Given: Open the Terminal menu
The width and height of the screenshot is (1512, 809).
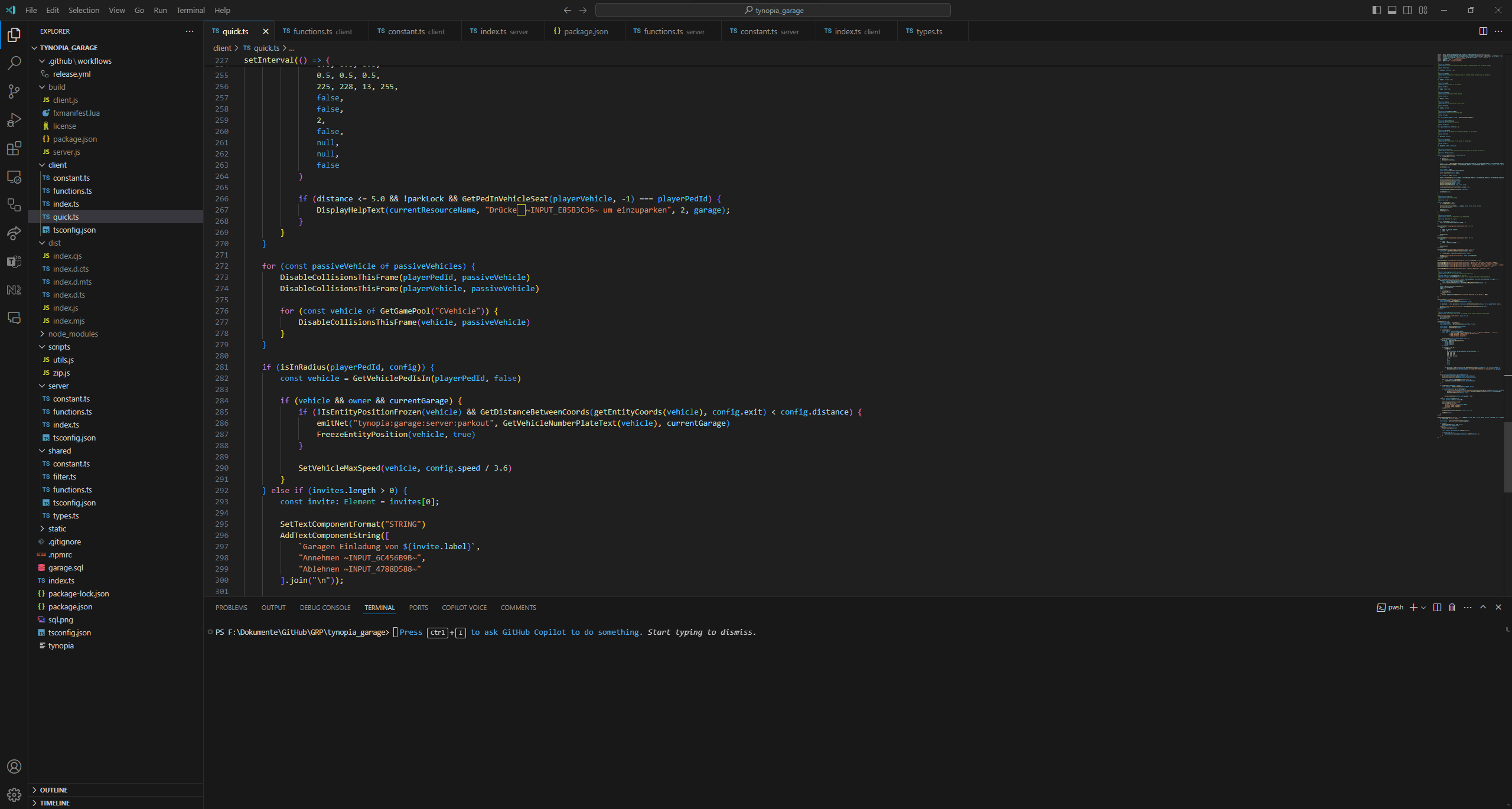Looking at the screenshot, I should click(x=190, y=10).
